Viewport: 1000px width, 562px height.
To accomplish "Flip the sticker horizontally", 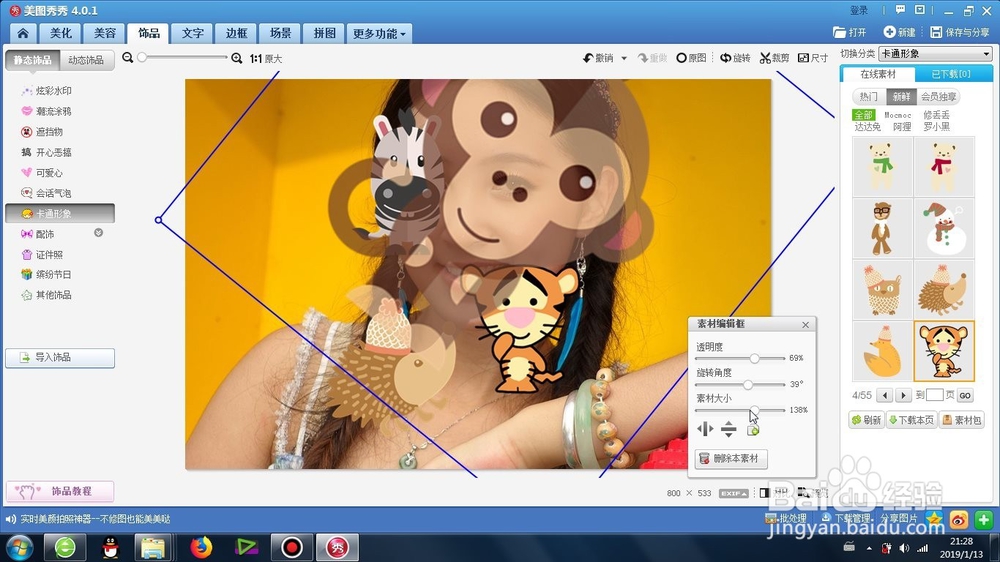I will coord(705,429).
